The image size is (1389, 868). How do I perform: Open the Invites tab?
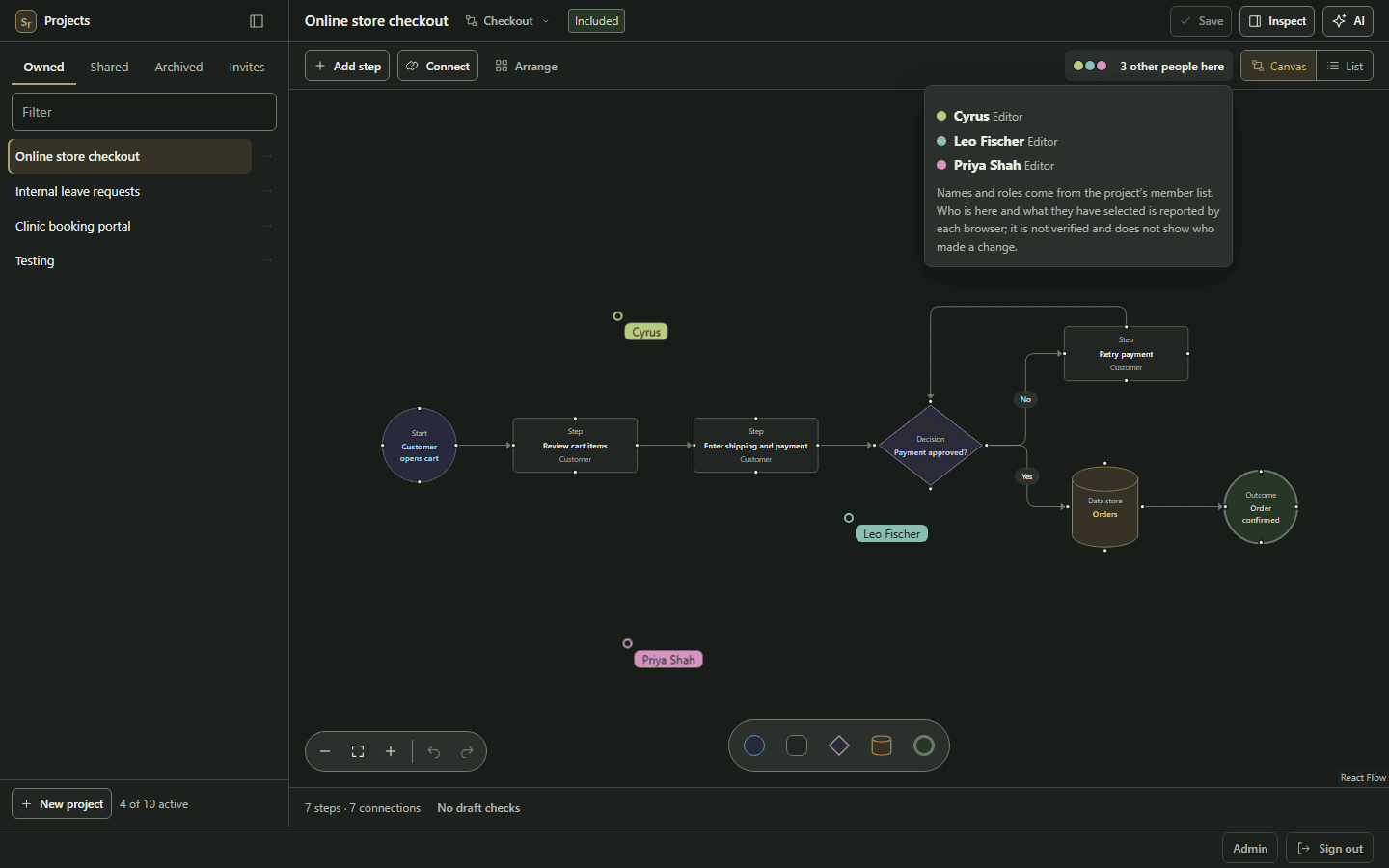247,67
